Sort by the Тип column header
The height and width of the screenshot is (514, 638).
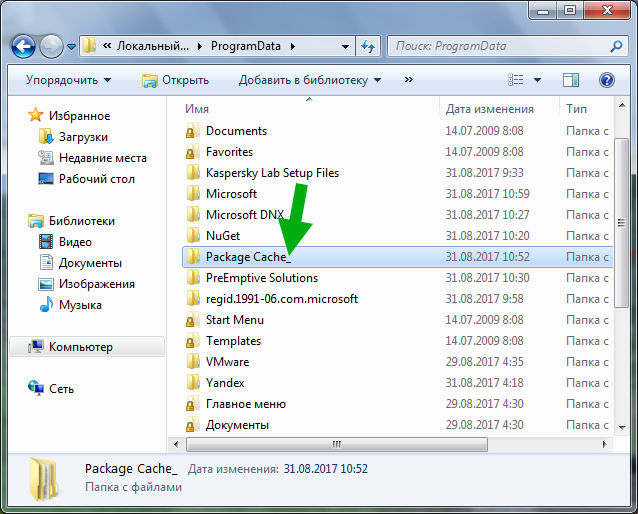(576, 109)
